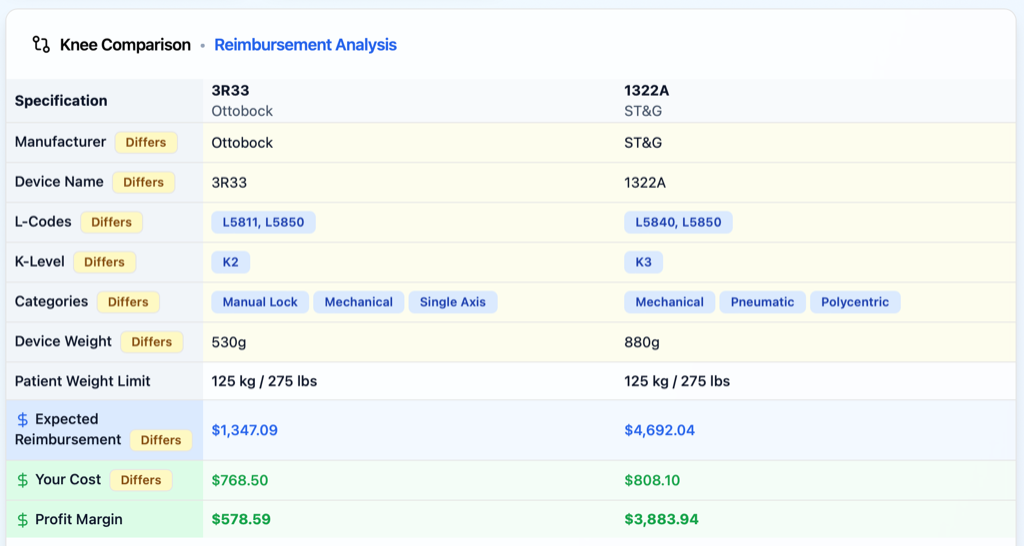This screenshot has width=1024, height=546.
Task: Click the $578.59 profit margin value
Action: [241, 520]
